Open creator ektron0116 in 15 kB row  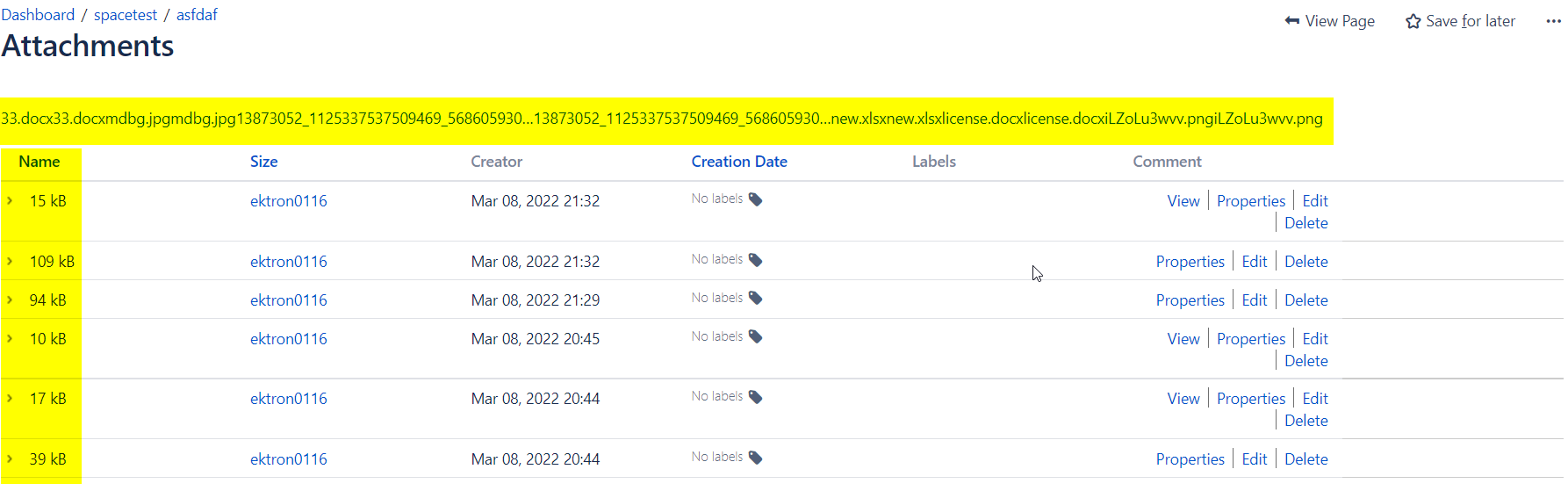pos(288,201)
